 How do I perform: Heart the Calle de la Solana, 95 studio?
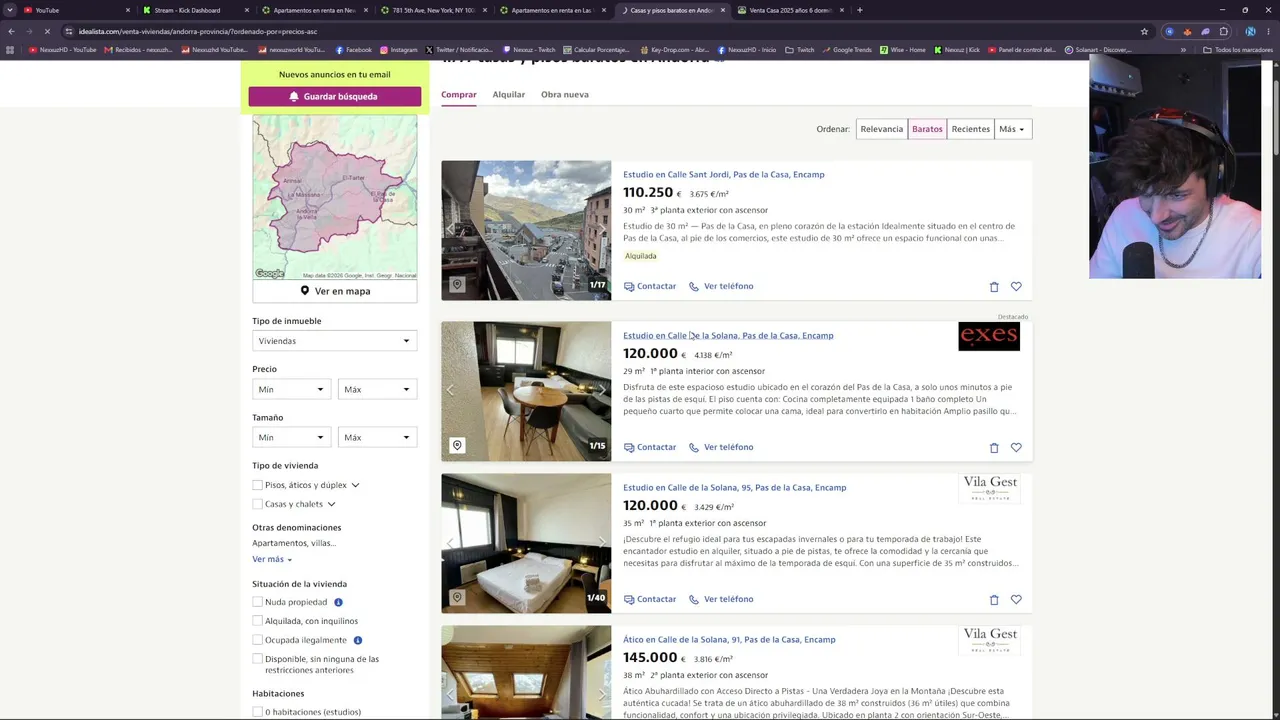[x=1016, y=600]
